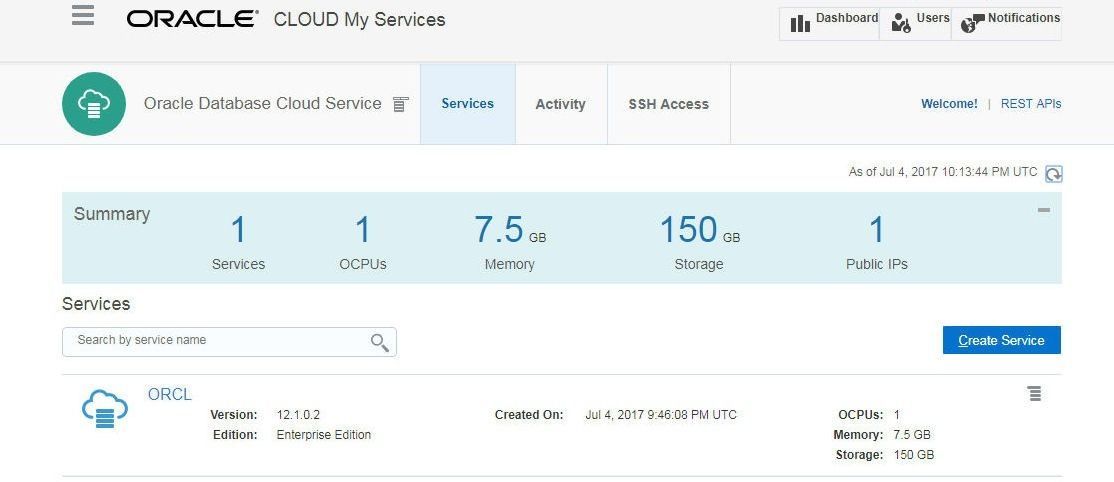
Task: Click the Search by service name field
Action: click(229, 341)
